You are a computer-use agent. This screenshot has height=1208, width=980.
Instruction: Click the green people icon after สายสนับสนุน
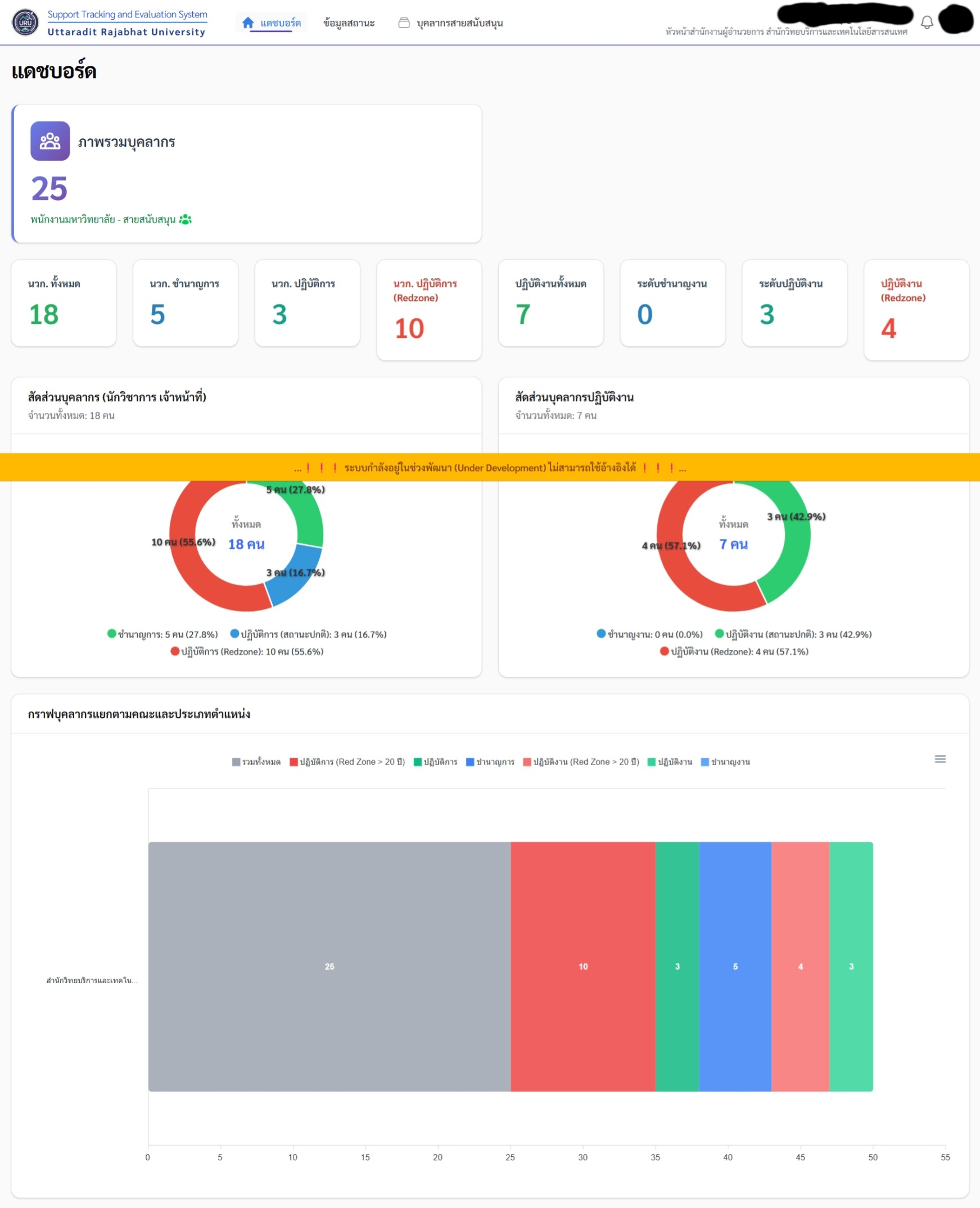(185, 220)
